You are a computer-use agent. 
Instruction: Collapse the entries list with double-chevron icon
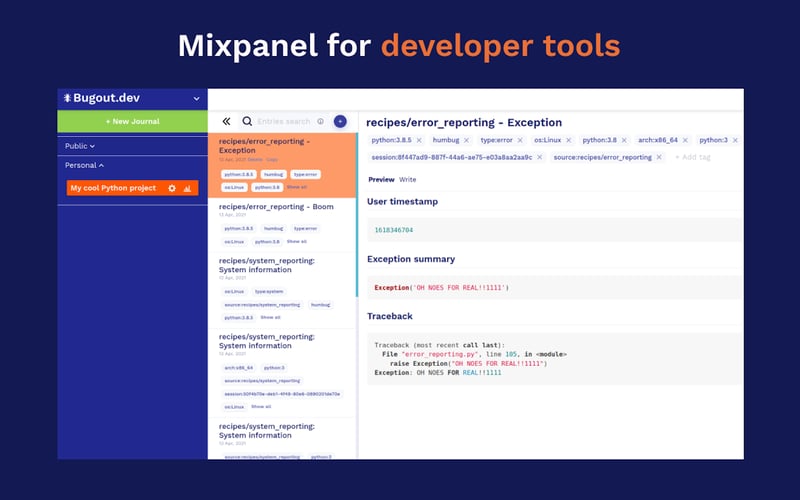tap(227, 121)
